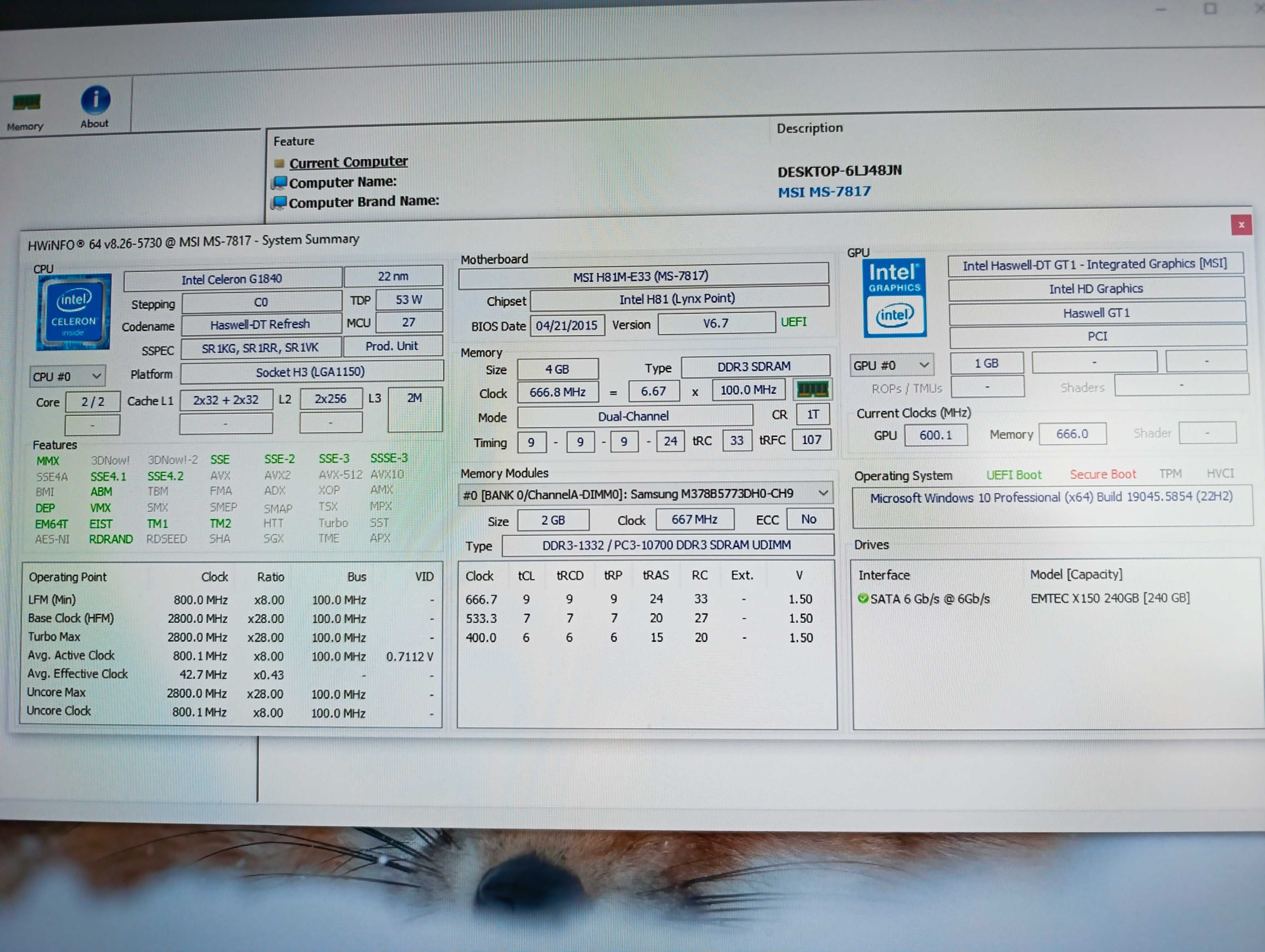The width and height of the screenshot is (1265, 952).
Task: Click the 53 W TDP field
Action: [x=409, y=300]
